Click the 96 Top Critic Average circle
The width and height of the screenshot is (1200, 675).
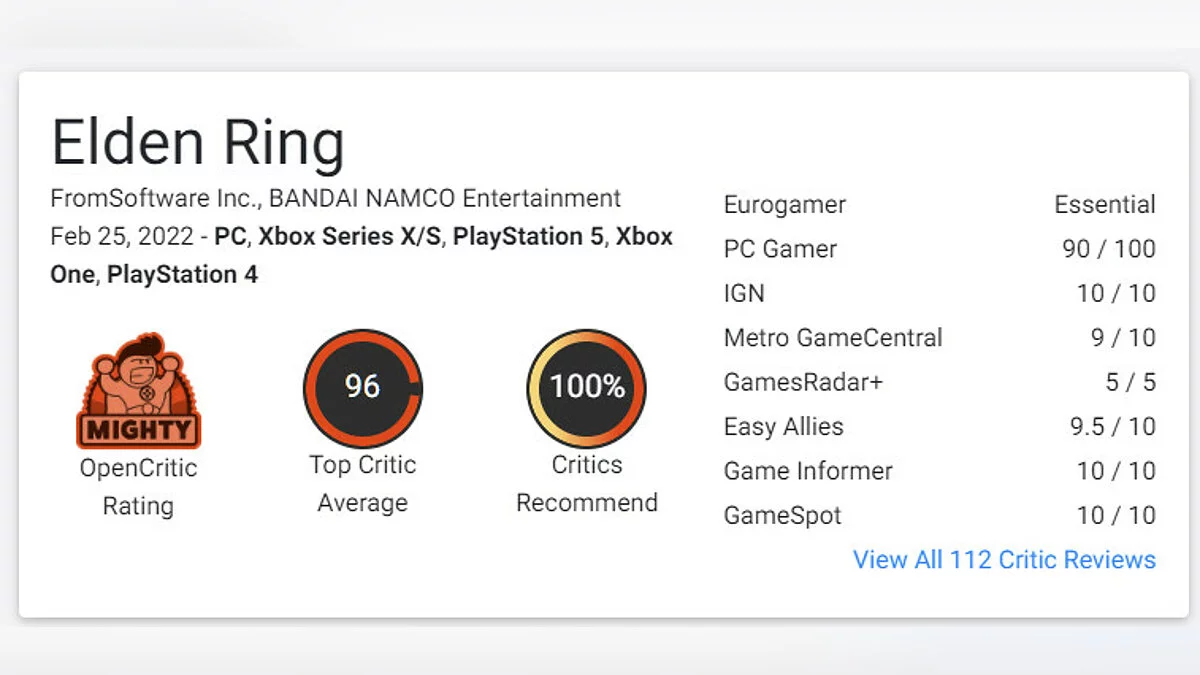362,388
